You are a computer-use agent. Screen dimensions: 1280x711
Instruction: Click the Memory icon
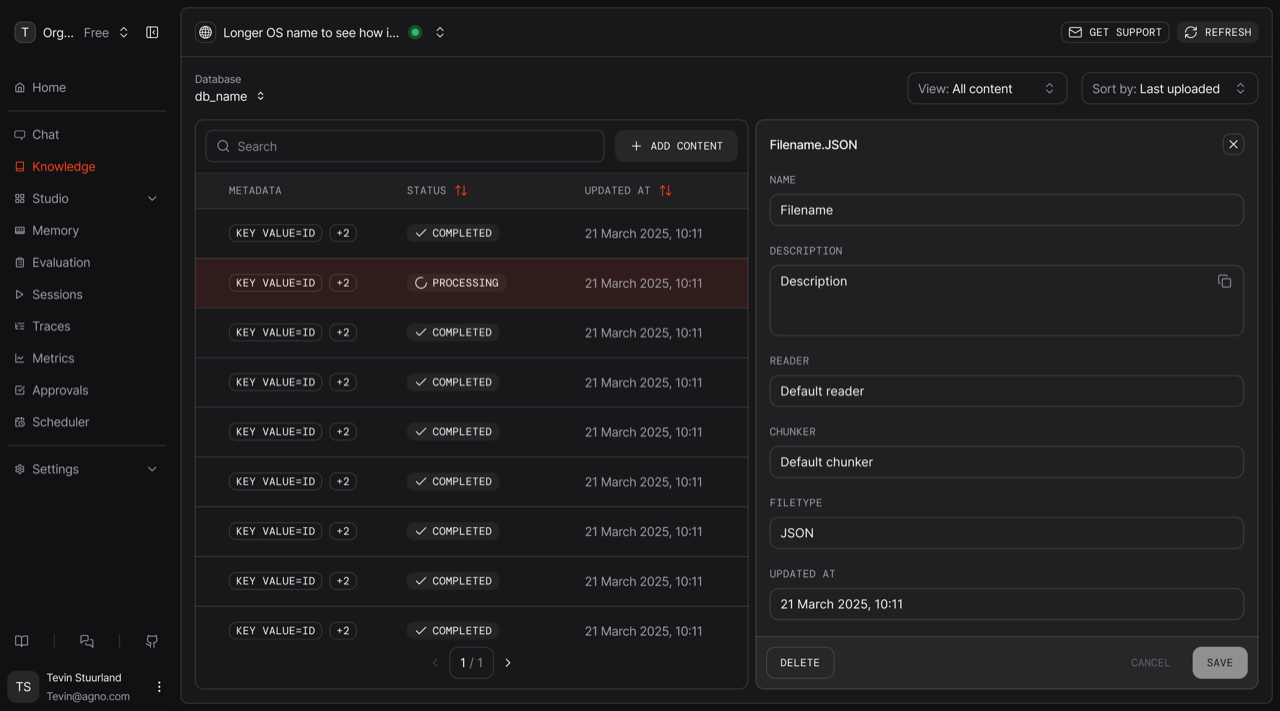coord(20,231)
